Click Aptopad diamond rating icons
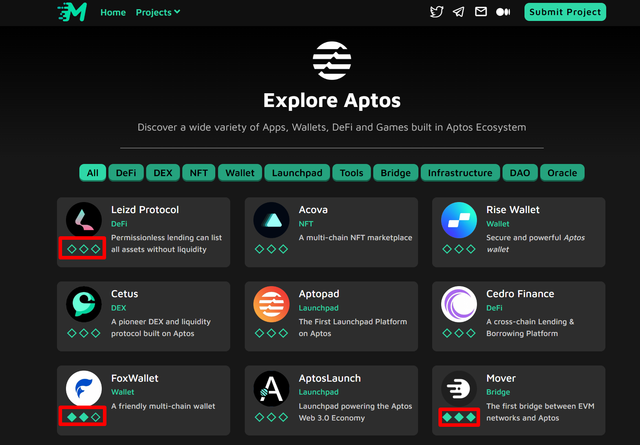Image resolution: width=640 pixels, height=445 pixels. coord(271,333)
